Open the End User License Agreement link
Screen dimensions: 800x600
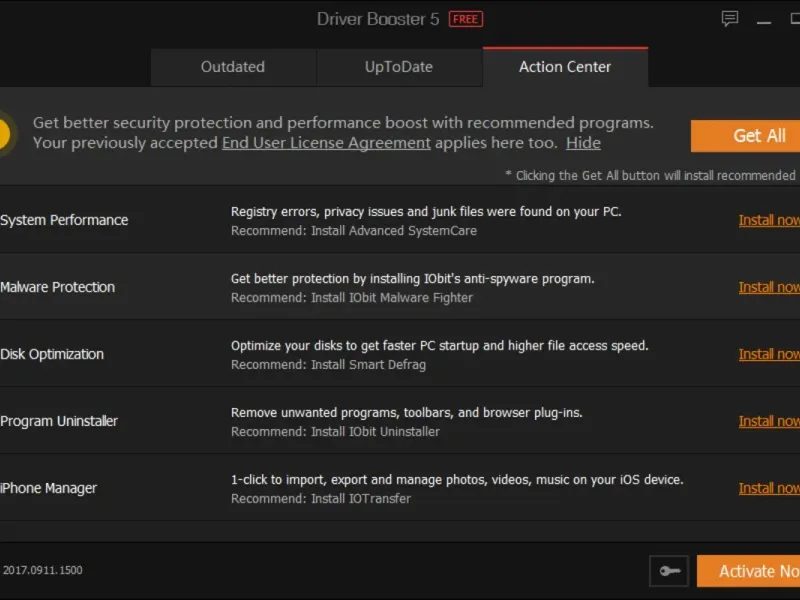326,143
